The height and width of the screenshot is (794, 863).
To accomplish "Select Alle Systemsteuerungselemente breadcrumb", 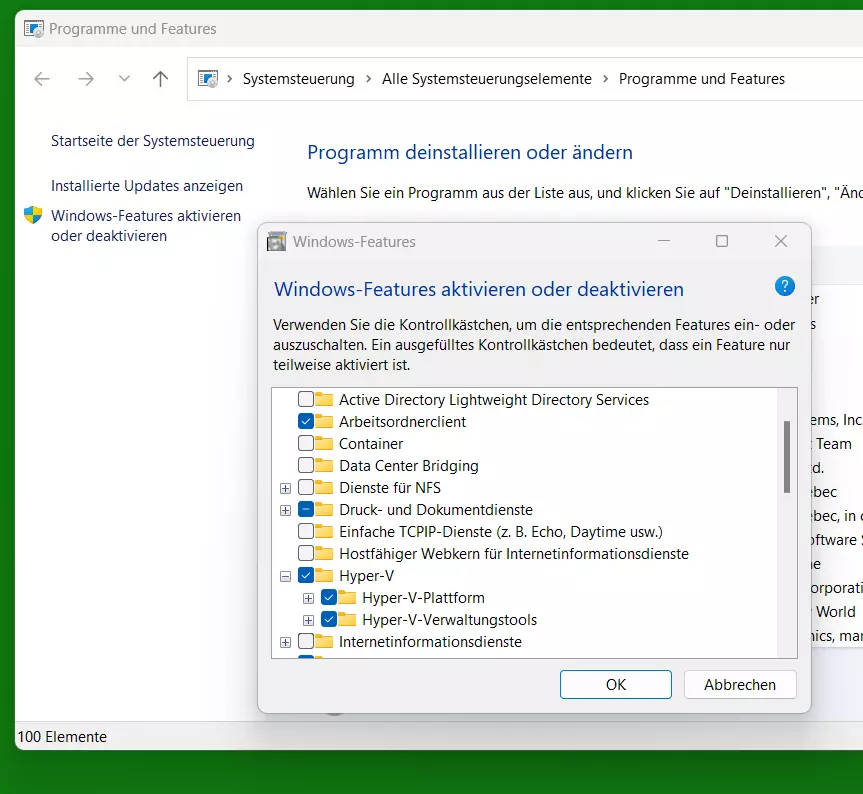I will tap(487, 79).
